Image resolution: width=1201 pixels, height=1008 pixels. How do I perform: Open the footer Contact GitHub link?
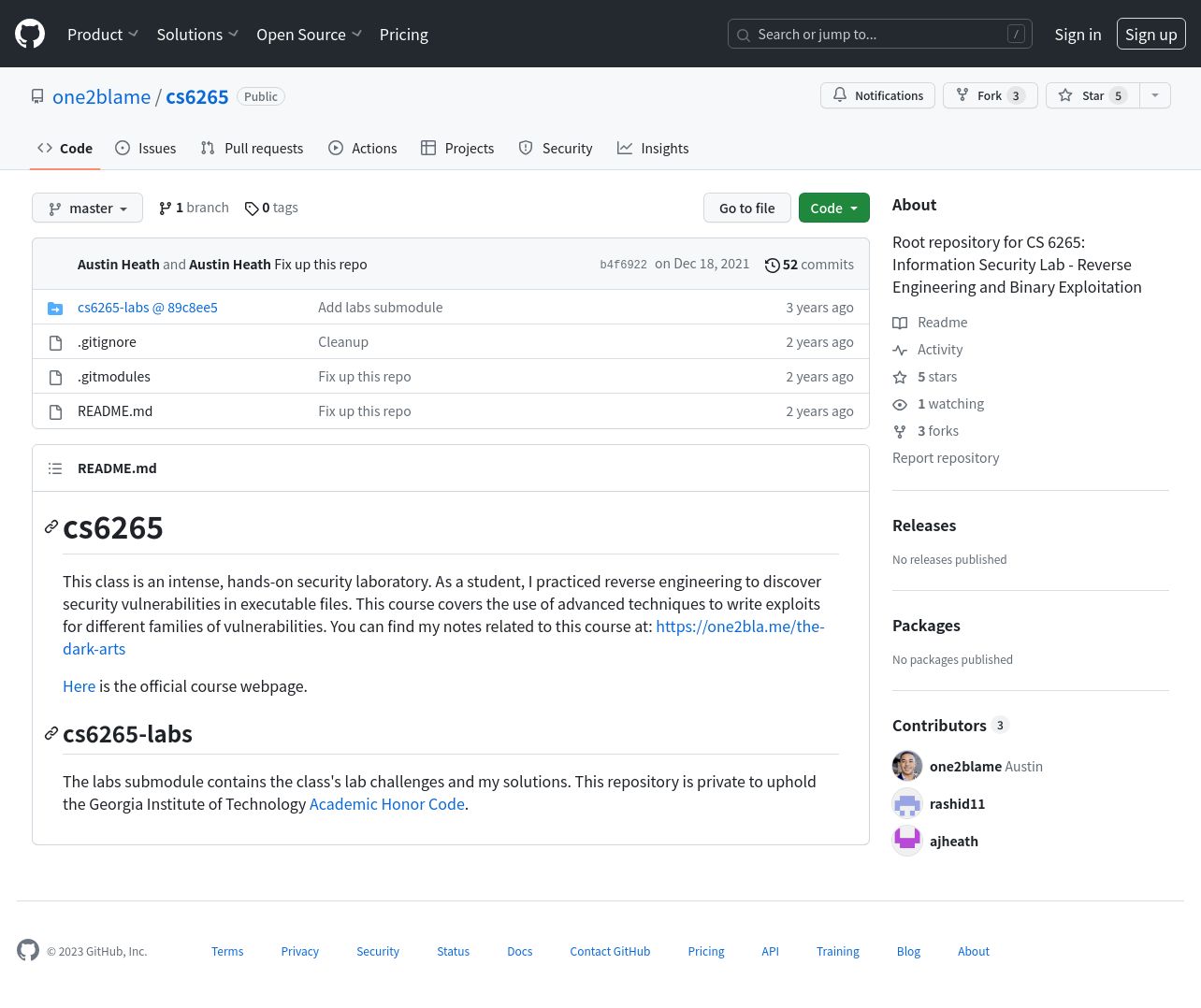click(x=610, y=951)
